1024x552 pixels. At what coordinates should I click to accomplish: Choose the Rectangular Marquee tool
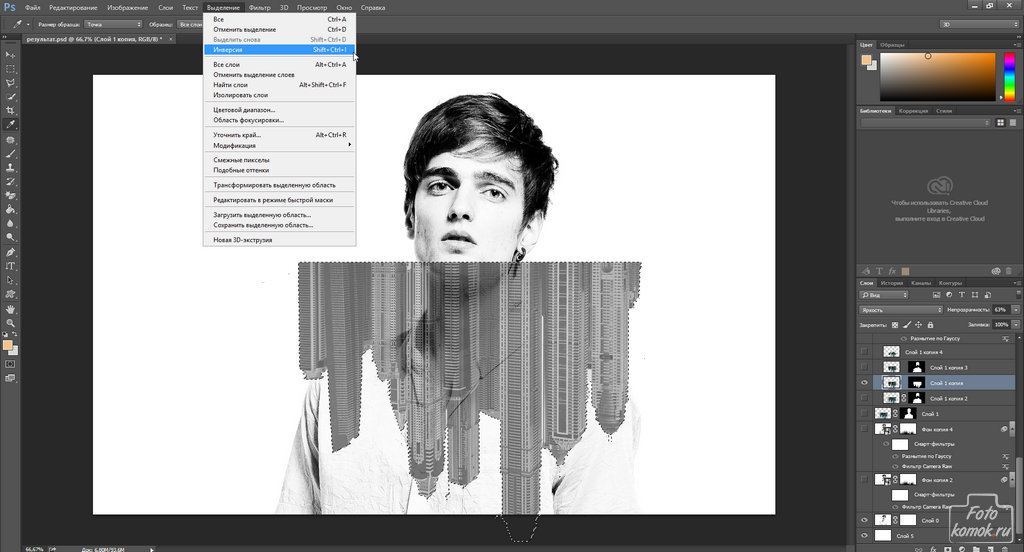click(x=11, y=69)
